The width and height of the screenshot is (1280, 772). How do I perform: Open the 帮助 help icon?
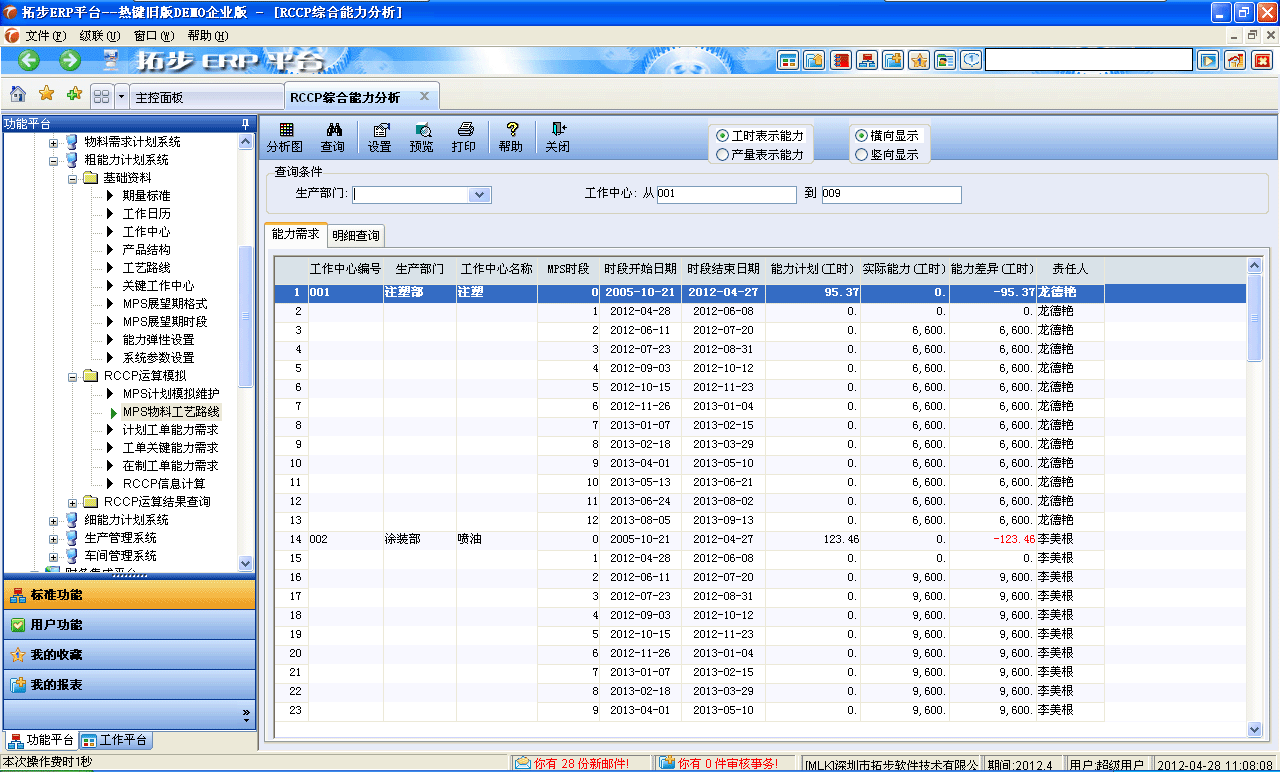pos(511,136)
